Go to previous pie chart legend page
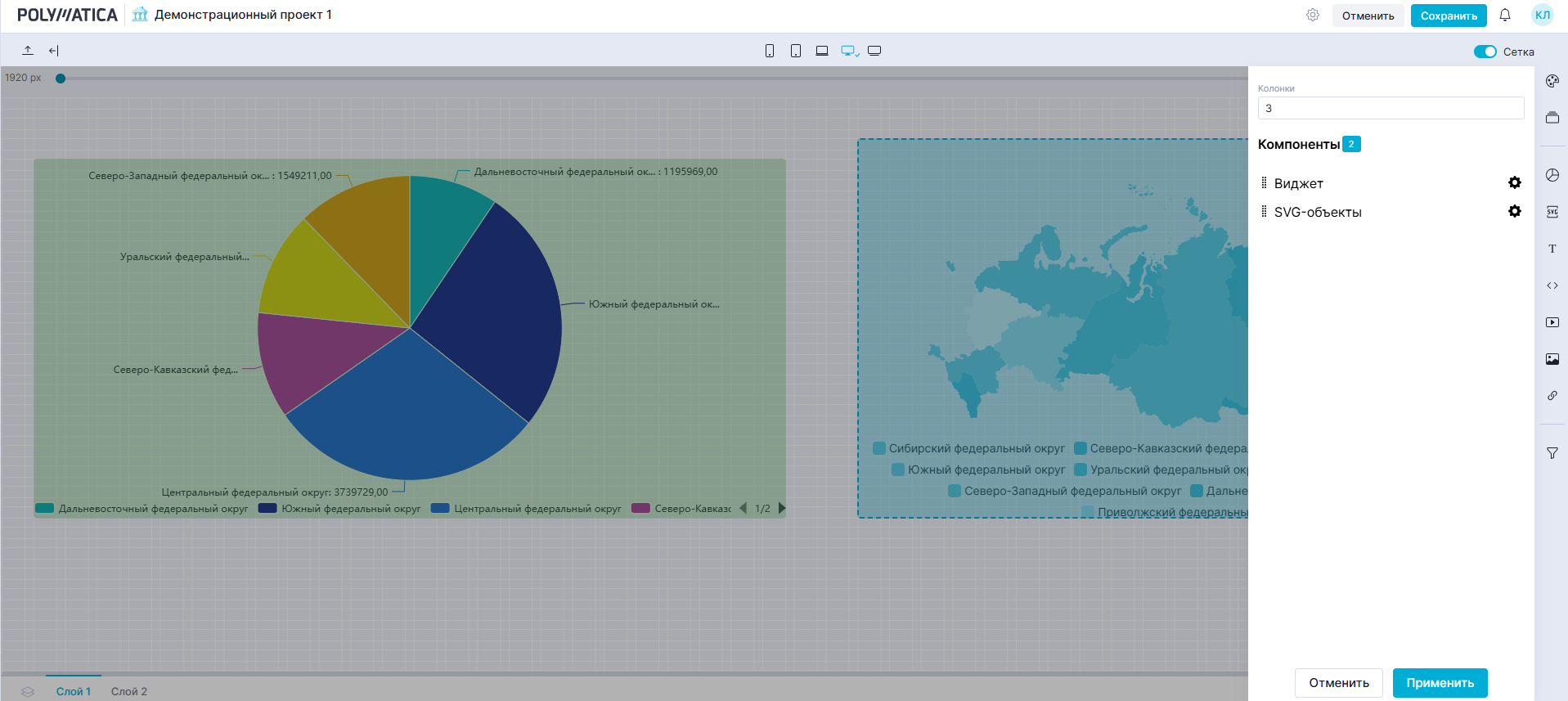Screen dimensions: 1568x701 [x=743, y=508]
